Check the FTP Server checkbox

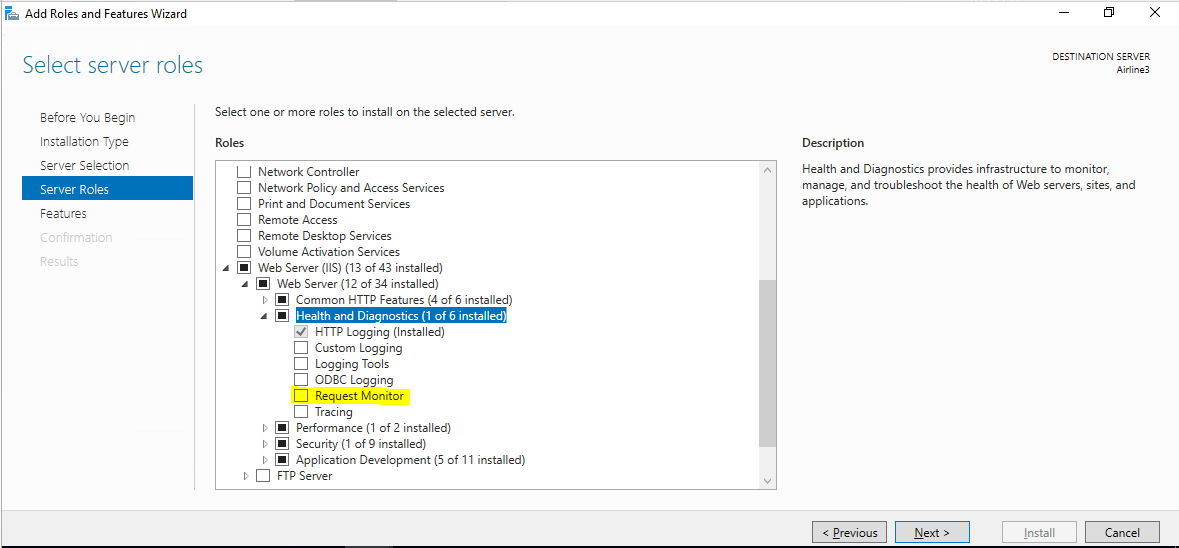[x=262, y=476]
